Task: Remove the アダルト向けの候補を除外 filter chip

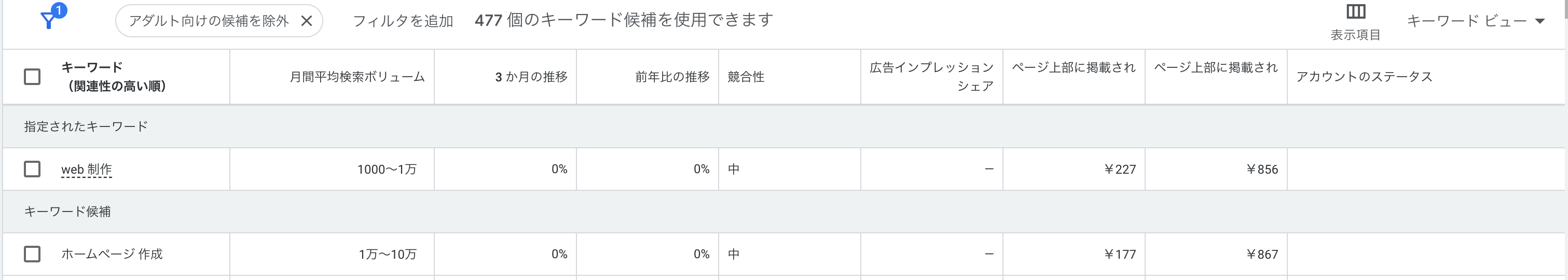Action: pos(307,21)
